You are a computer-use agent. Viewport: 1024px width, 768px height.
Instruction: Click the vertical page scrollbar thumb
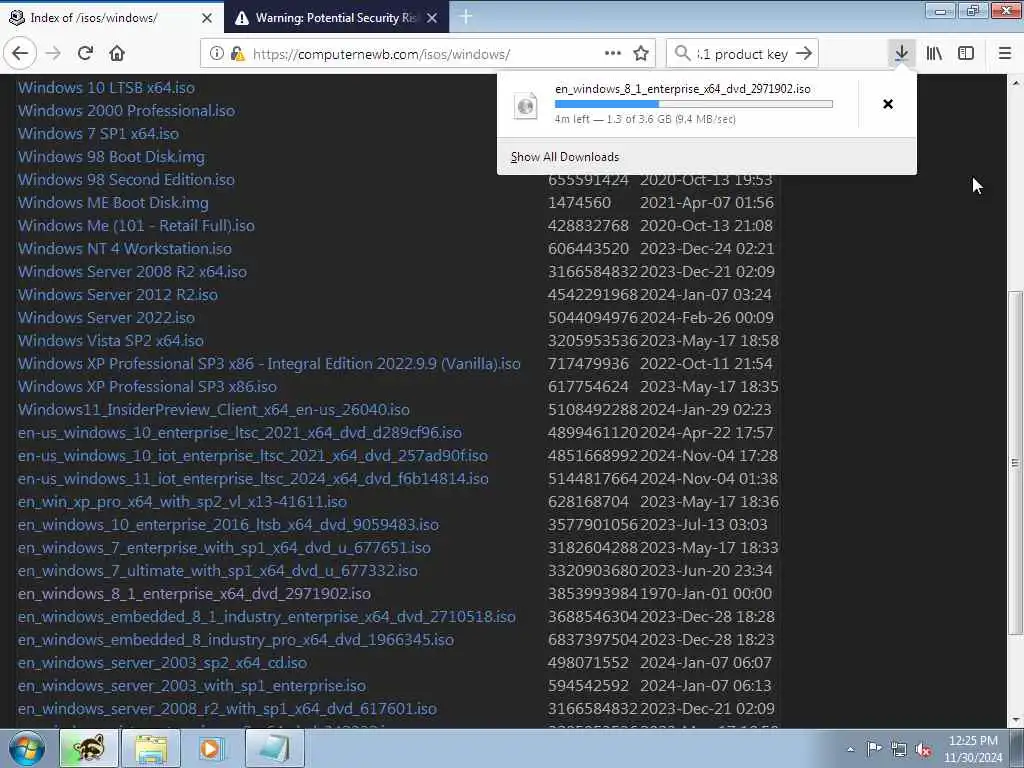tap(1015, 462)
